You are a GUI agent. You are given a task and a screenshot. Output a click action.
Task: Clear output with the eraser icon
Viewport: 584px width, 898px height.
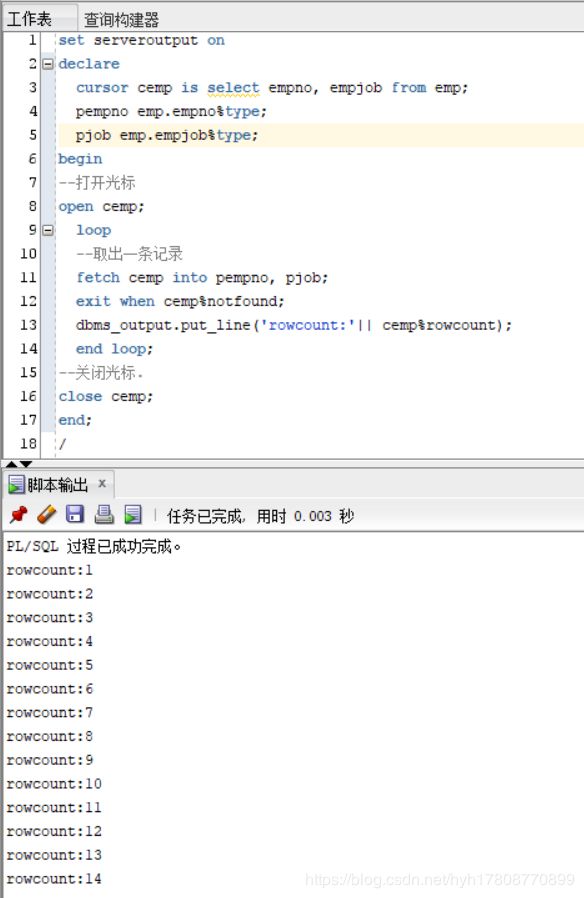(x=47, y=515)
